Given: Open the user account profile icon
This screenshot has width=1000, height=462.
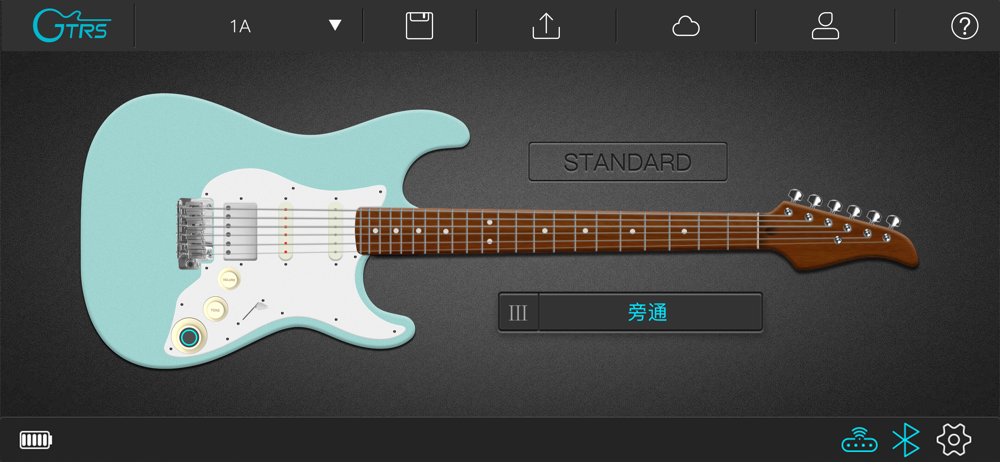Looking at the screenshot, I should [x=825, y=26].
